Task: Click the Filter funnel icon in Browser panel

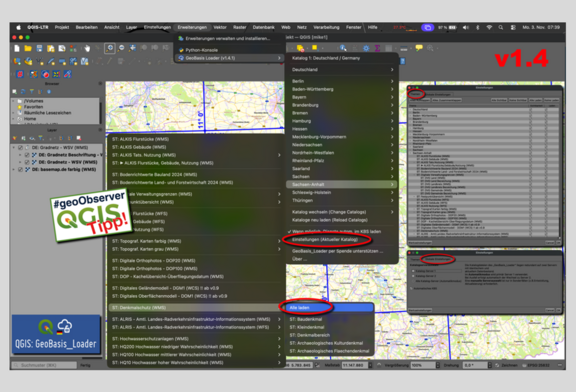Action: pyautogui.click(x=32, y=91)
